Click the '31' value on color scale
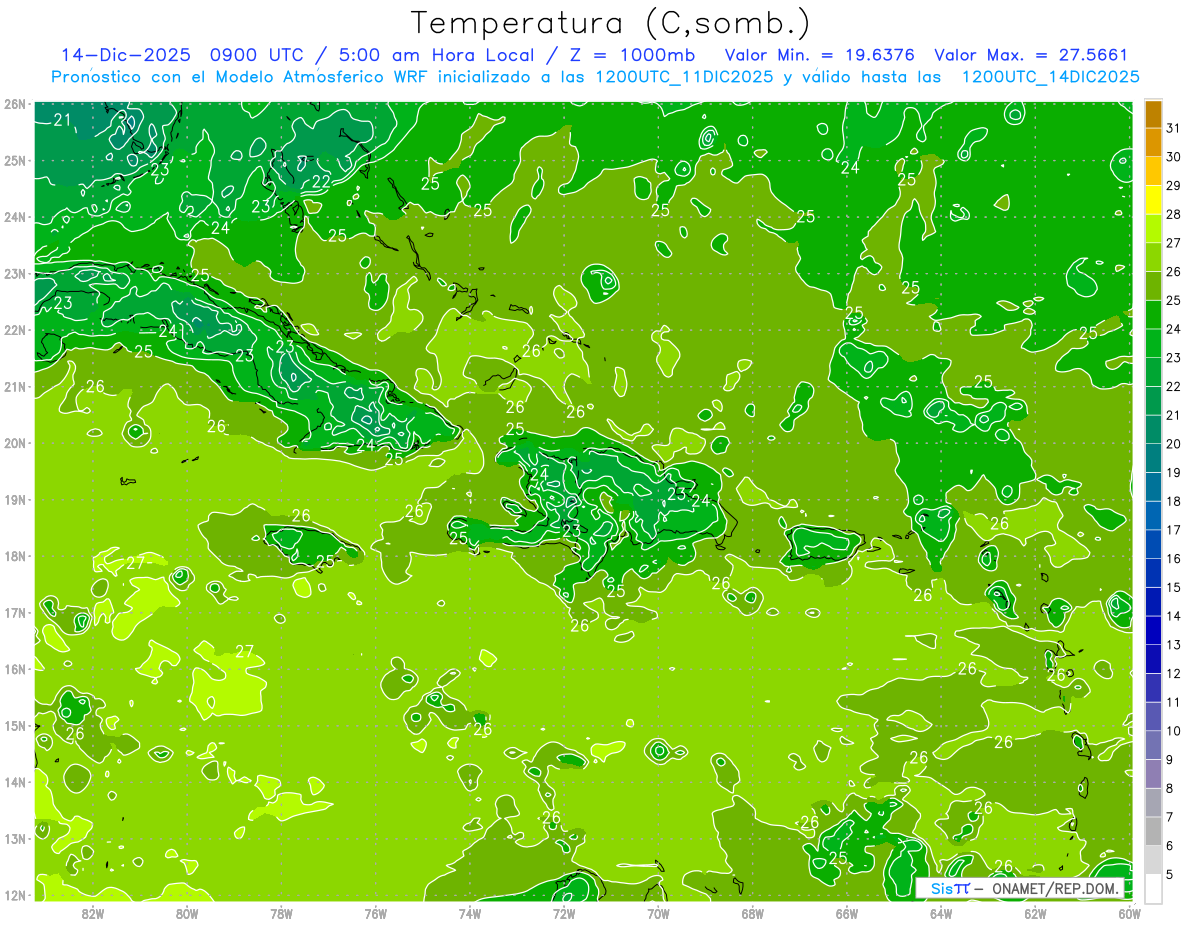This screenshot has width=1200, height=927. (1173, 128)
